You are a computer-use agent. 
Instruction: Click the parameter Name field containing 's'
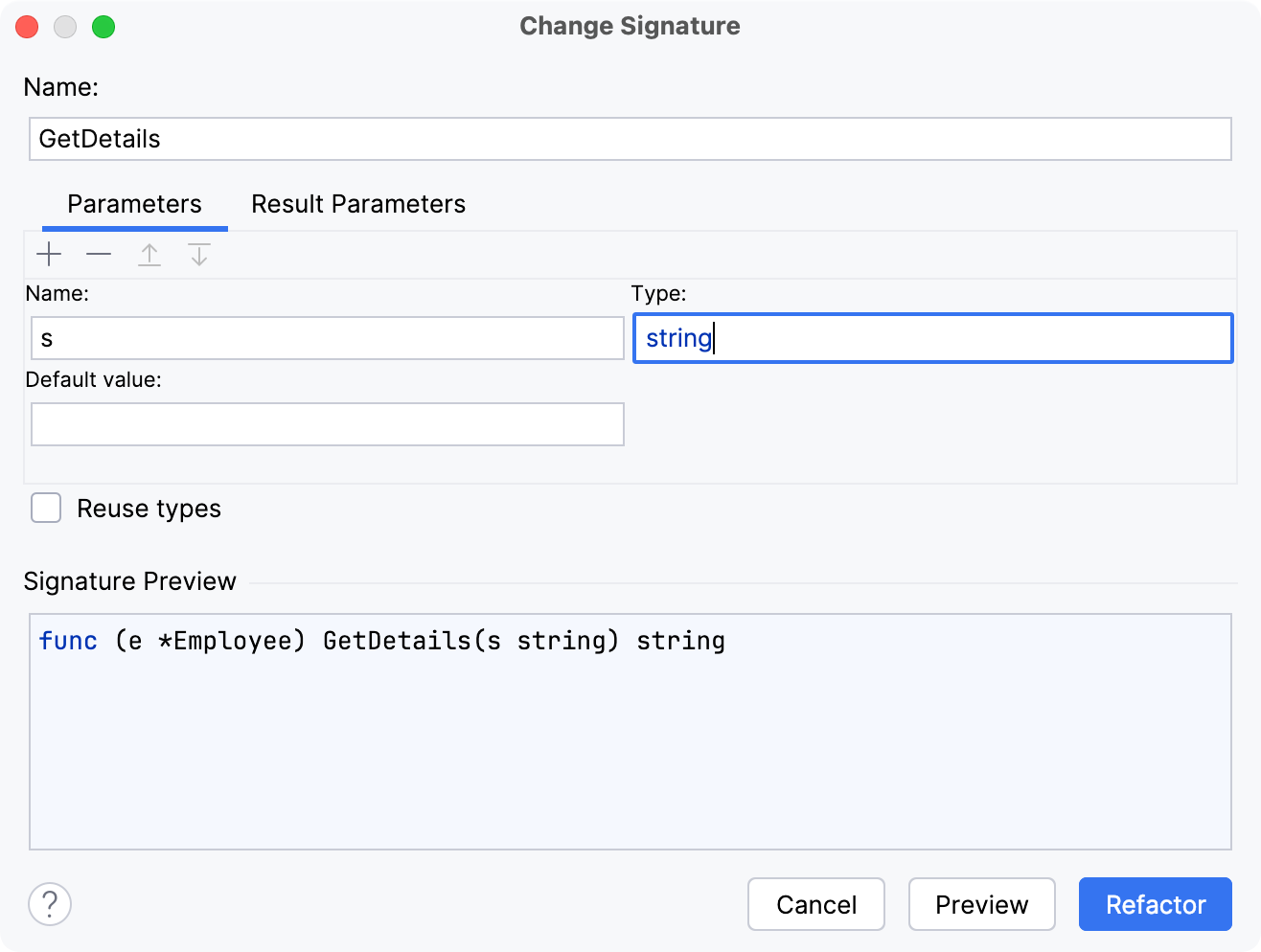pos(327,338)
